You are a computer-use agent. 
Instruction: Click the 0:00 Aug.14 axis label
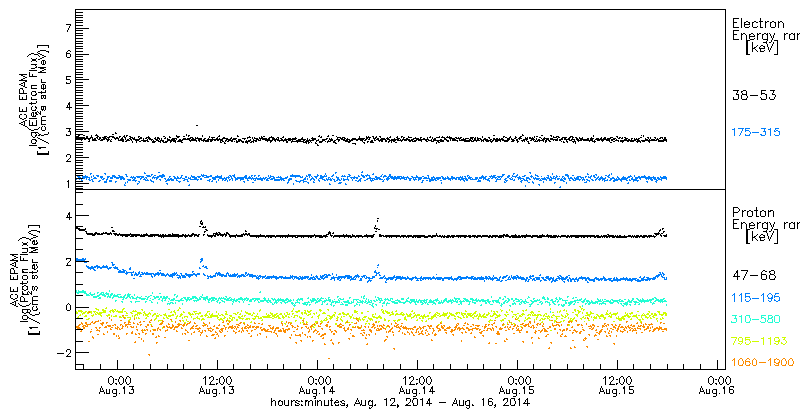(317, 385)
